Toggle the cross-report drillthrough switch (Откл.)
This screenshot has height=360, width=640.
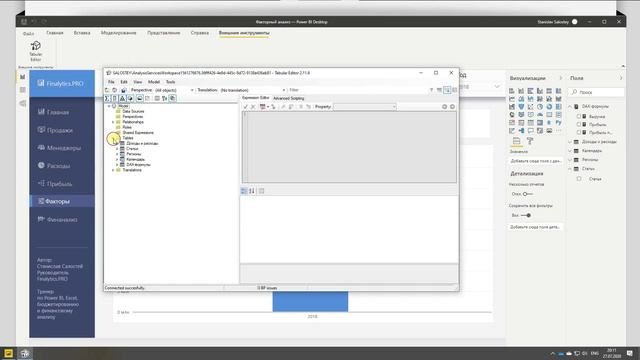coord(528,194)
